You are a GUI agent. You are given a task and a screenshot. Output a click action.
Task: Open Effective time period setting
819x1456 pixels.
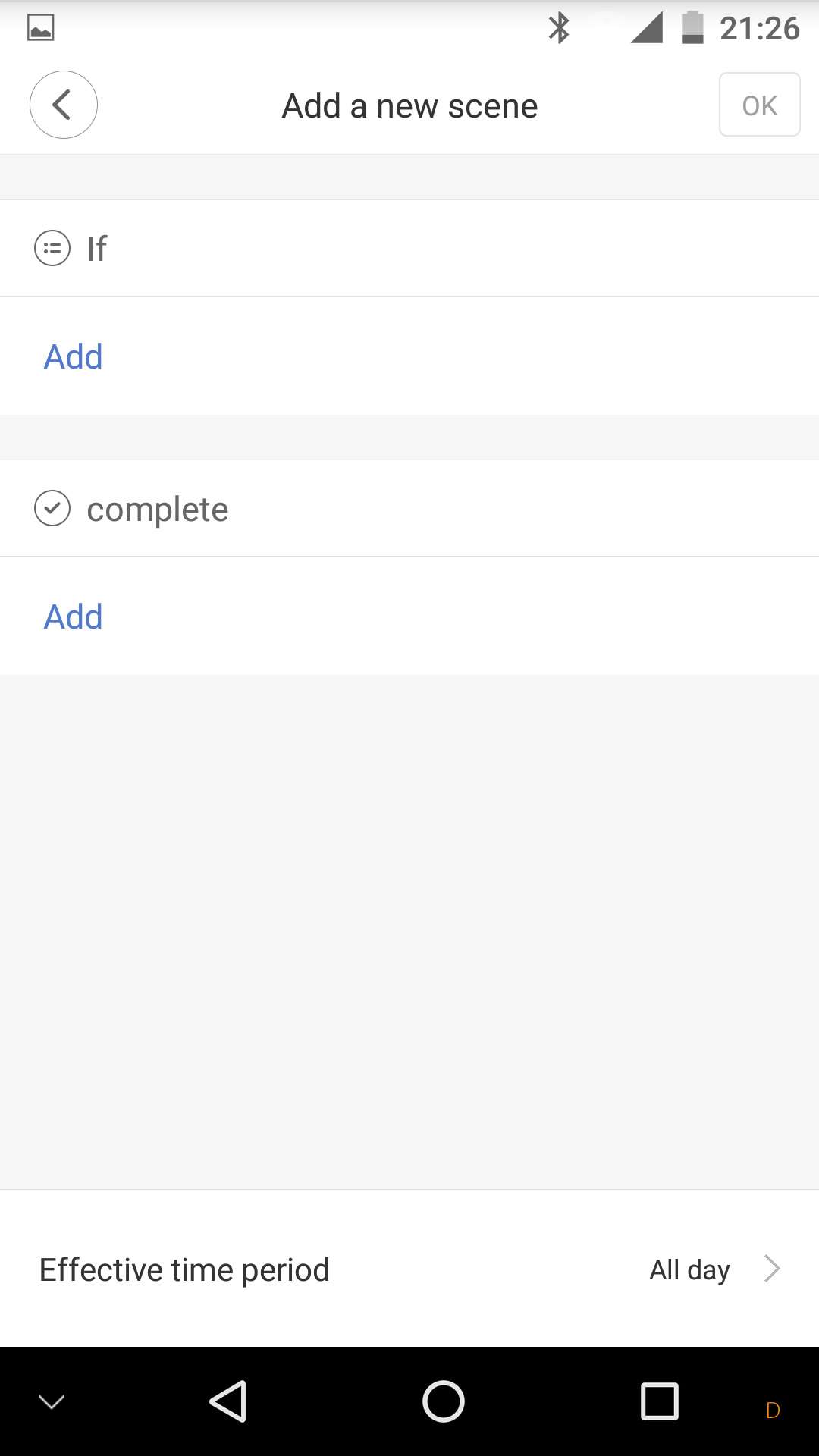coord(184,1269)
